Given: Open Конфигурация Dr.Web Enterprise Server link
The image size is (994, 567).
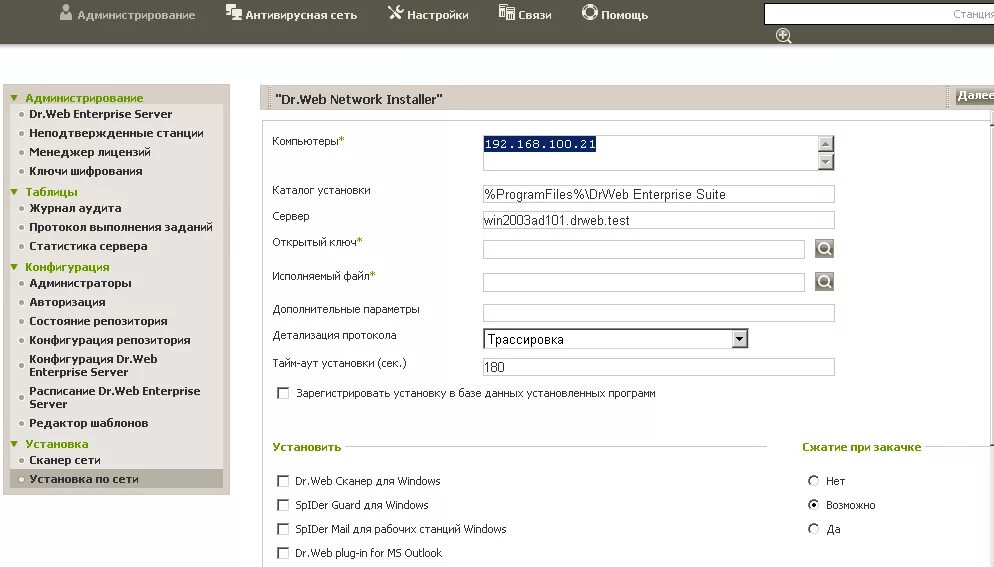Looking at the screenshot, I should coord(93,365).
